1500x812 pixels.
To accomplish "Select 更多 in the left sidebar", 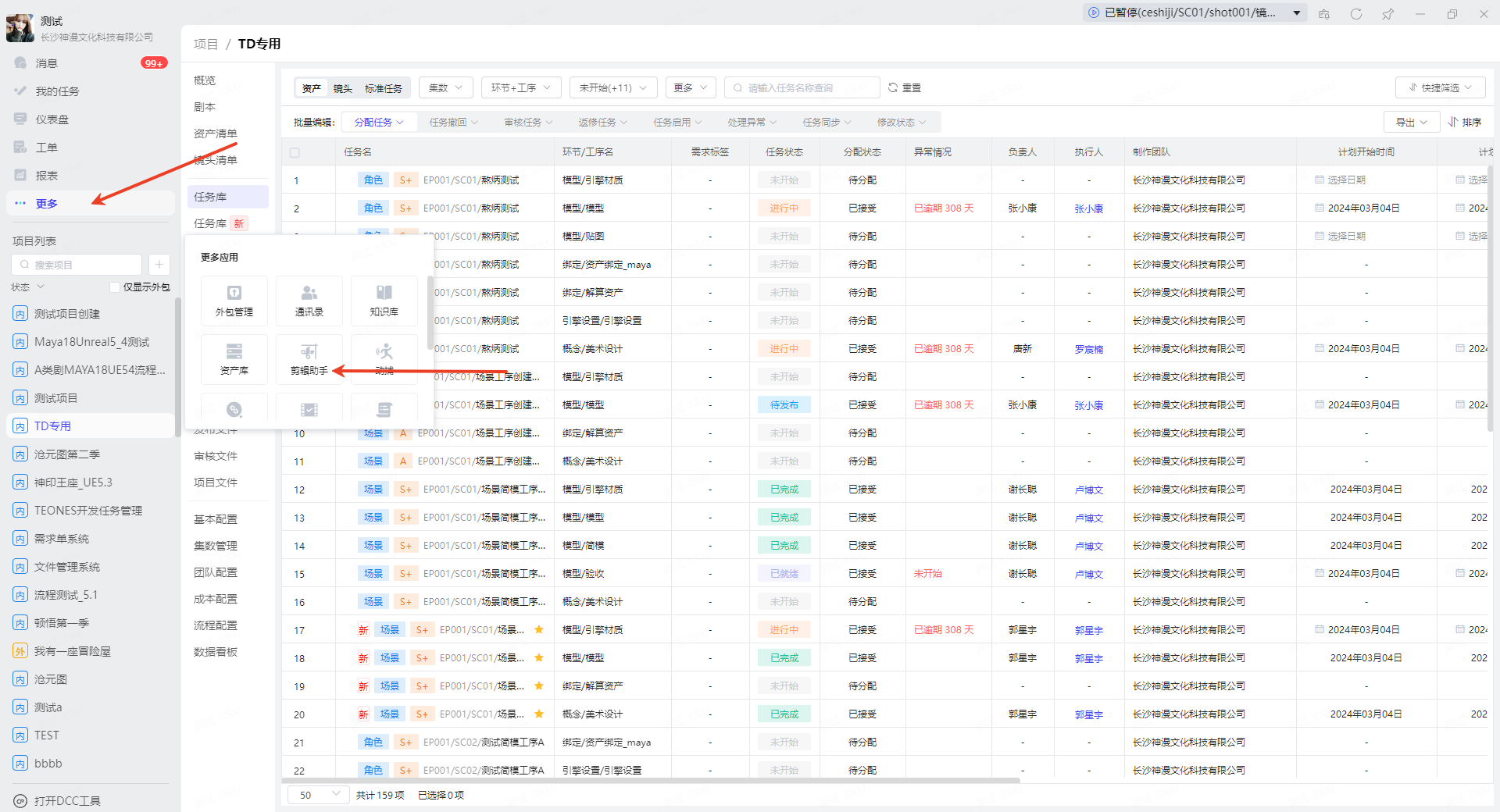I will coord(47,204).
